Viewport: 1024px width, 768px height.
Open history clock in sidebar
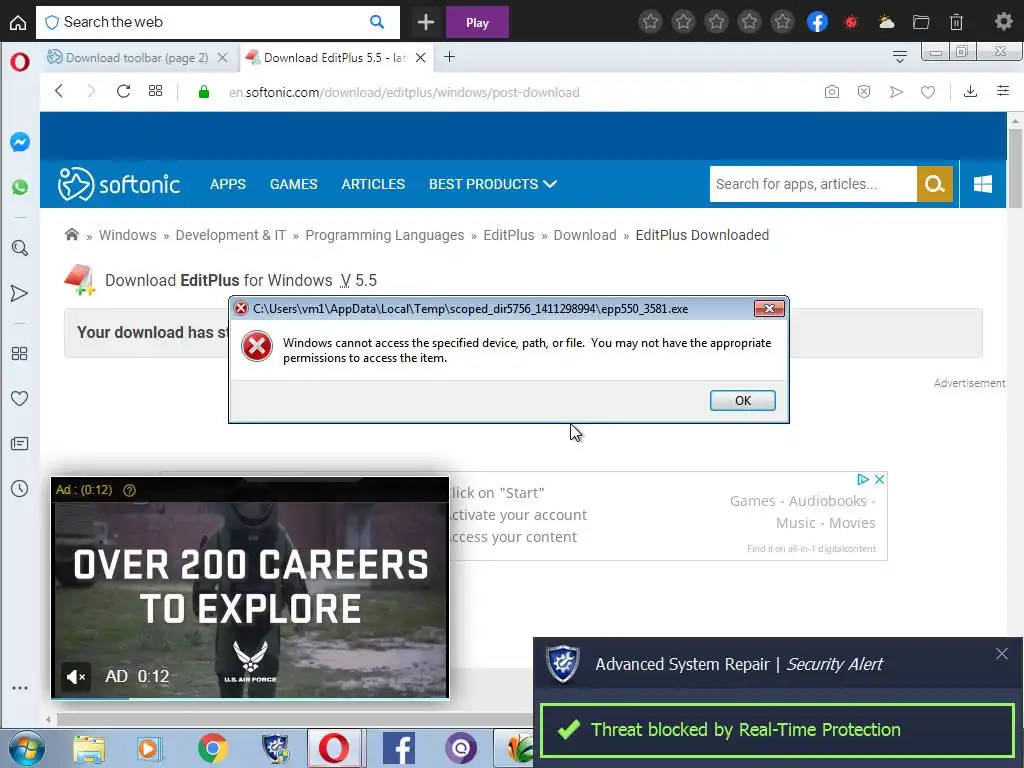pos(20,488)
